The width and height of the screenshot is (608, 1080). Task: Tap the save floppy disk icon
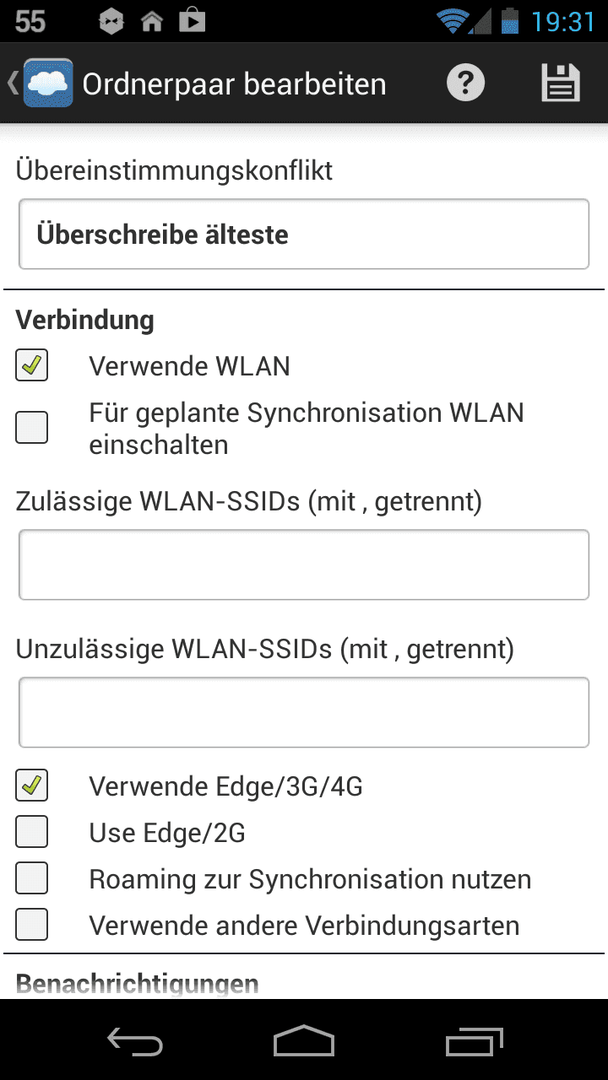click(560, 83)
